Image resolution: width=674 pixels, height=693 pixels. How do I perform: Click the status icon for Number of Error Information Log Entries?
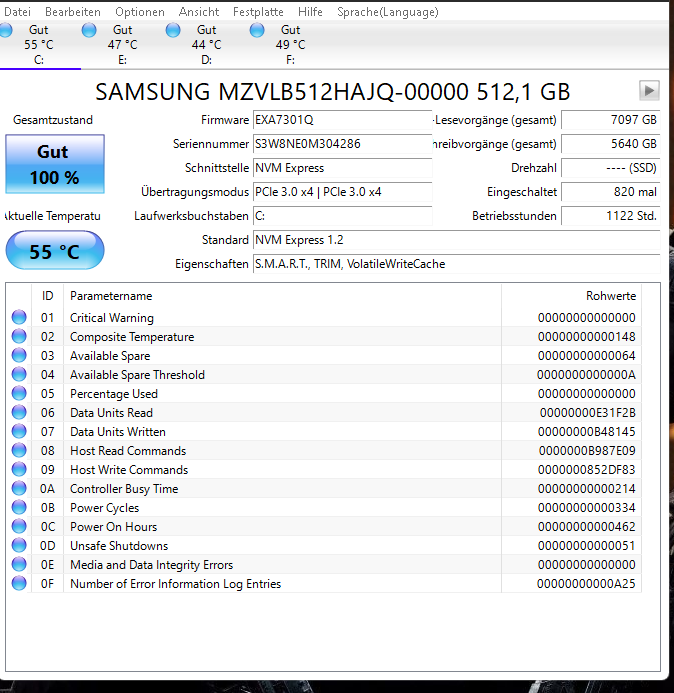point(19,583)
